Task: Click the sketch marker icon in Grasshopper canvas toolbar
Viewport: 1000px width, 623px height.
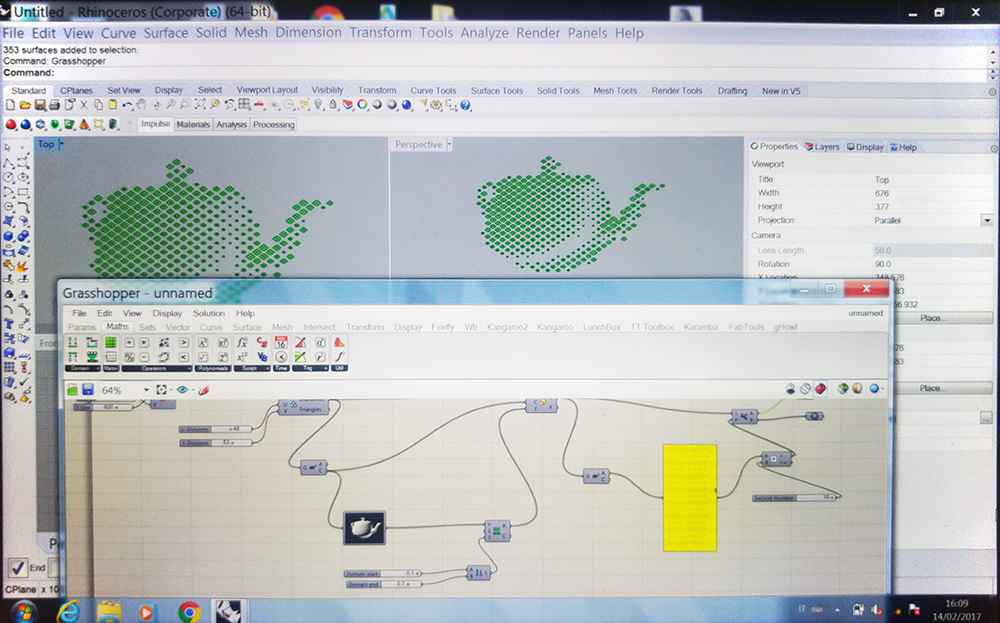Action: click(x=203, y=390)
